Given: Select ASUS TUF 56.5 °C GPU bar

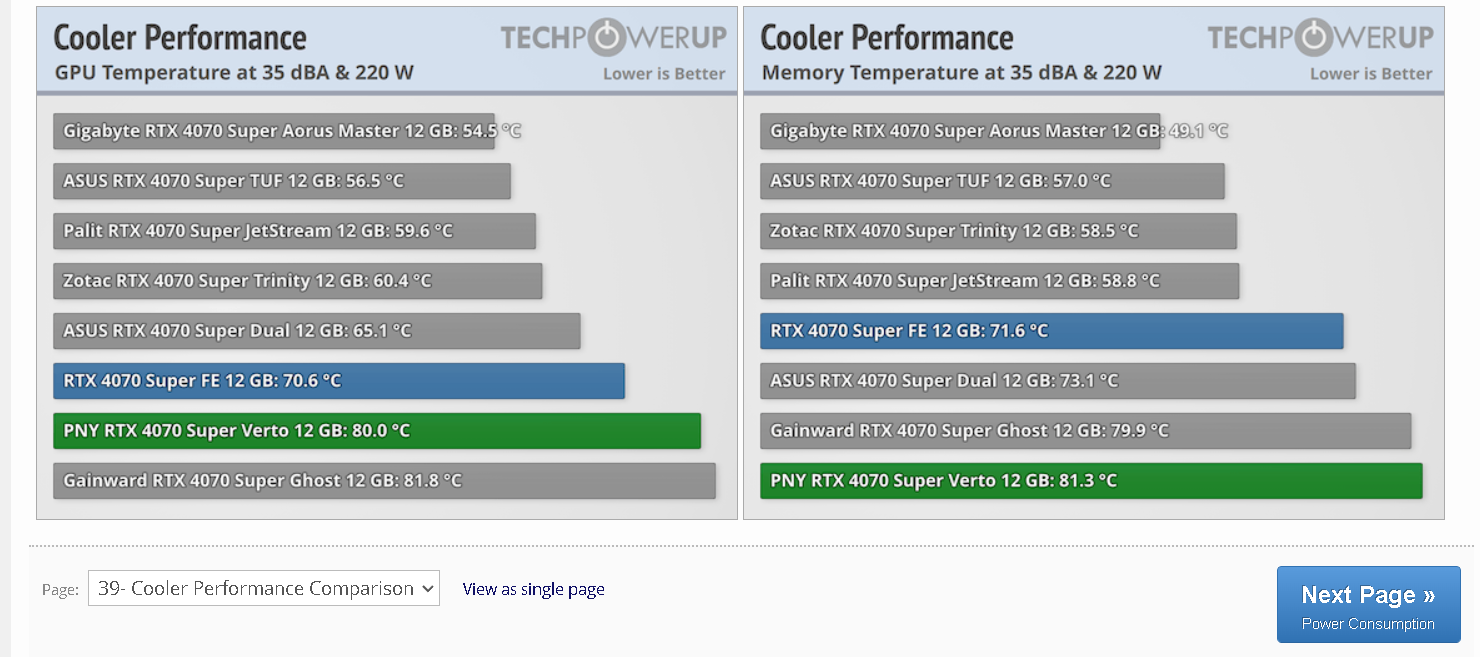Looking at the screenshot, I should [282, 181].
